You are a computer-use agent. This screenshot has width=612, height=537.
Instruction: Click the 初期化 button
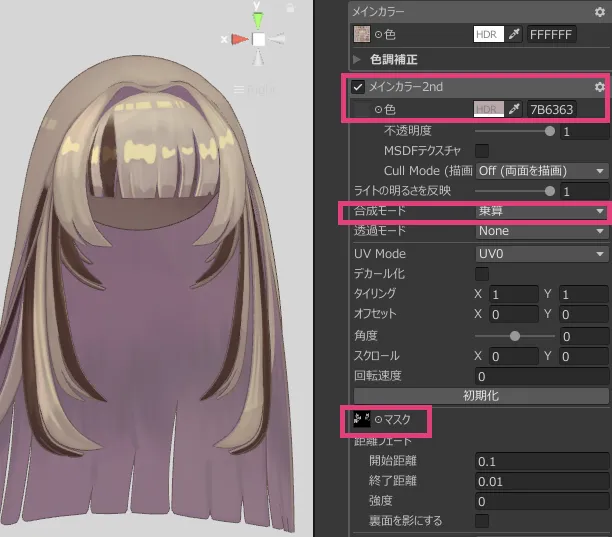point(481,396)
